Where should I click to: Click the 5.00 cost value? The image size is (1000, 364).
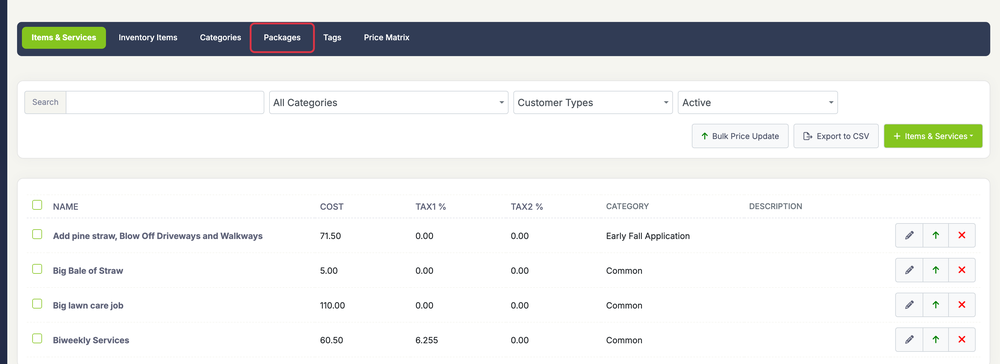point(328,270)
